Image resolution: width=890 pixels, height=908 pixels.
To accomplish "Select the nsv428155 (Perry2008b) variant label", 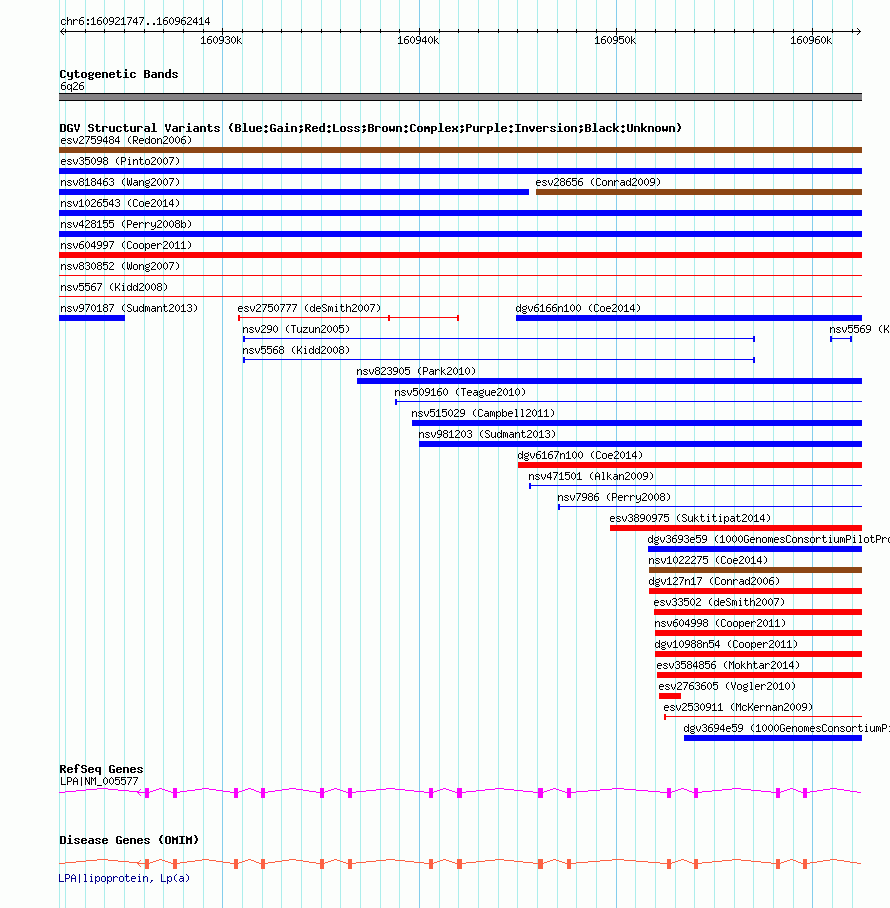I will tap(126, 224).
